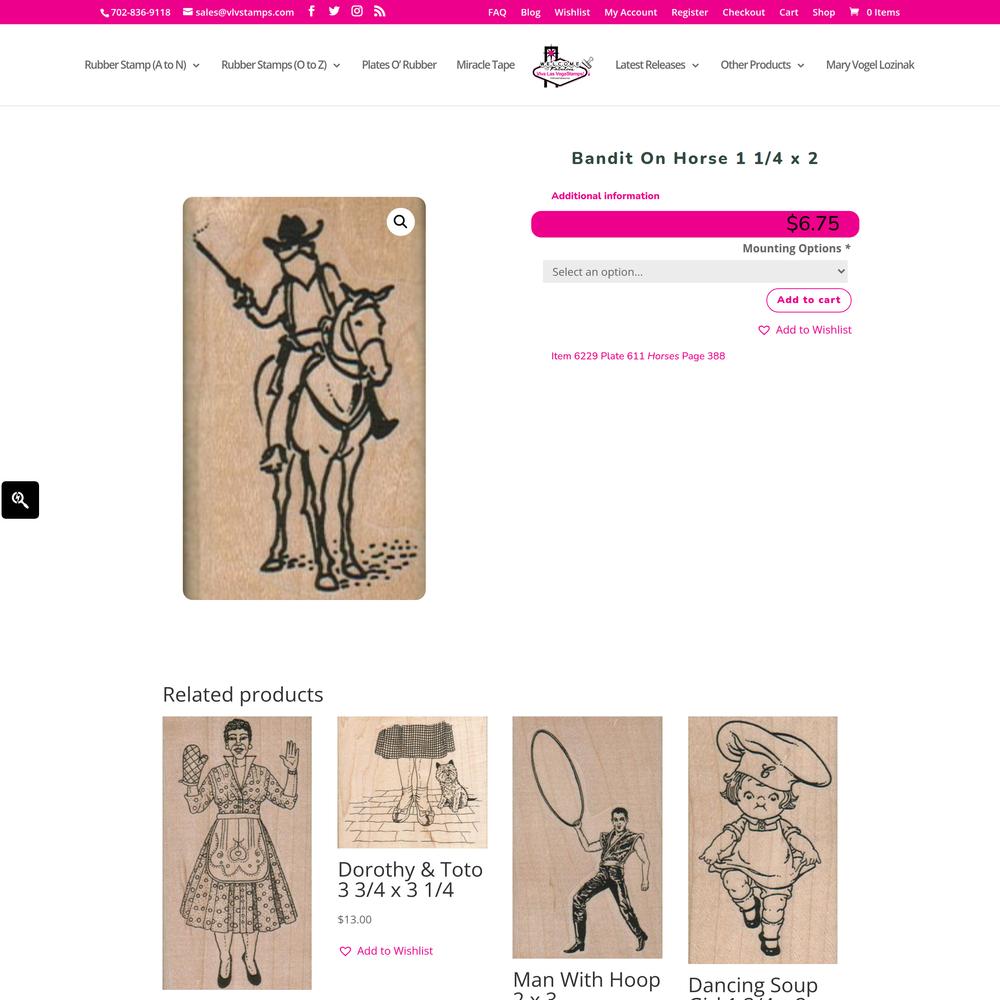Add Dorothy & Toto to Wishlist
The height and width of the screenshot is (1000, 1000).
click(x=386, y=951)
